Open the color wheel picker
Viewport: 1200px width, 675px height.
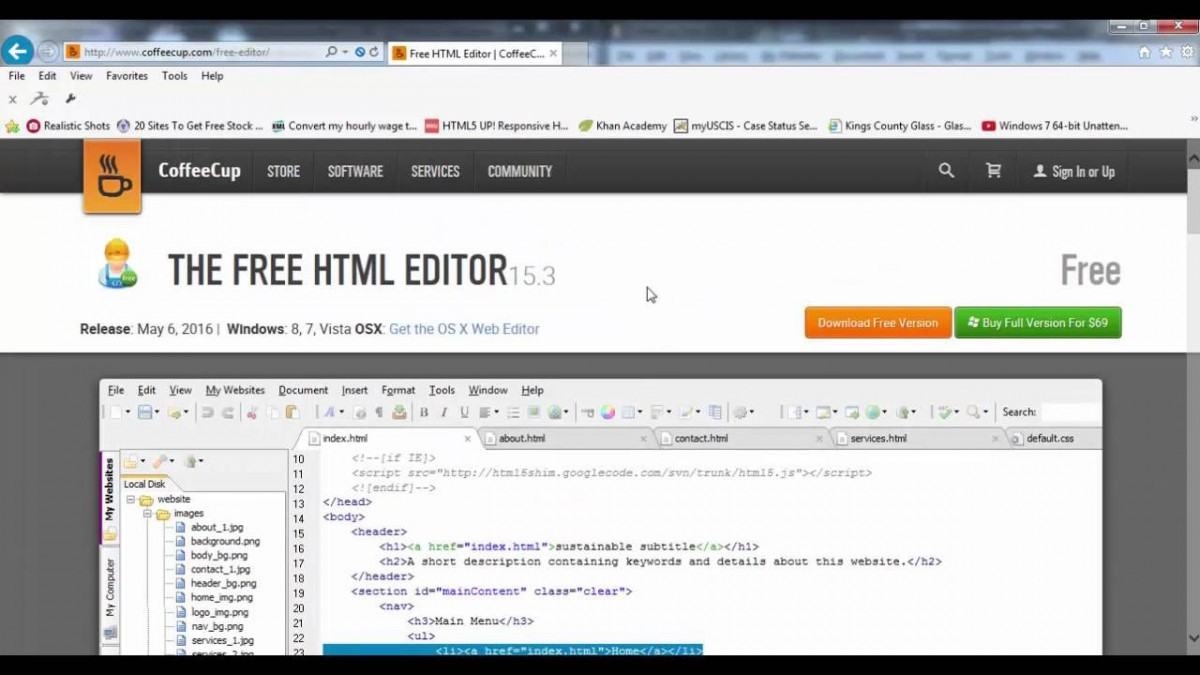(x=608, y=411)
